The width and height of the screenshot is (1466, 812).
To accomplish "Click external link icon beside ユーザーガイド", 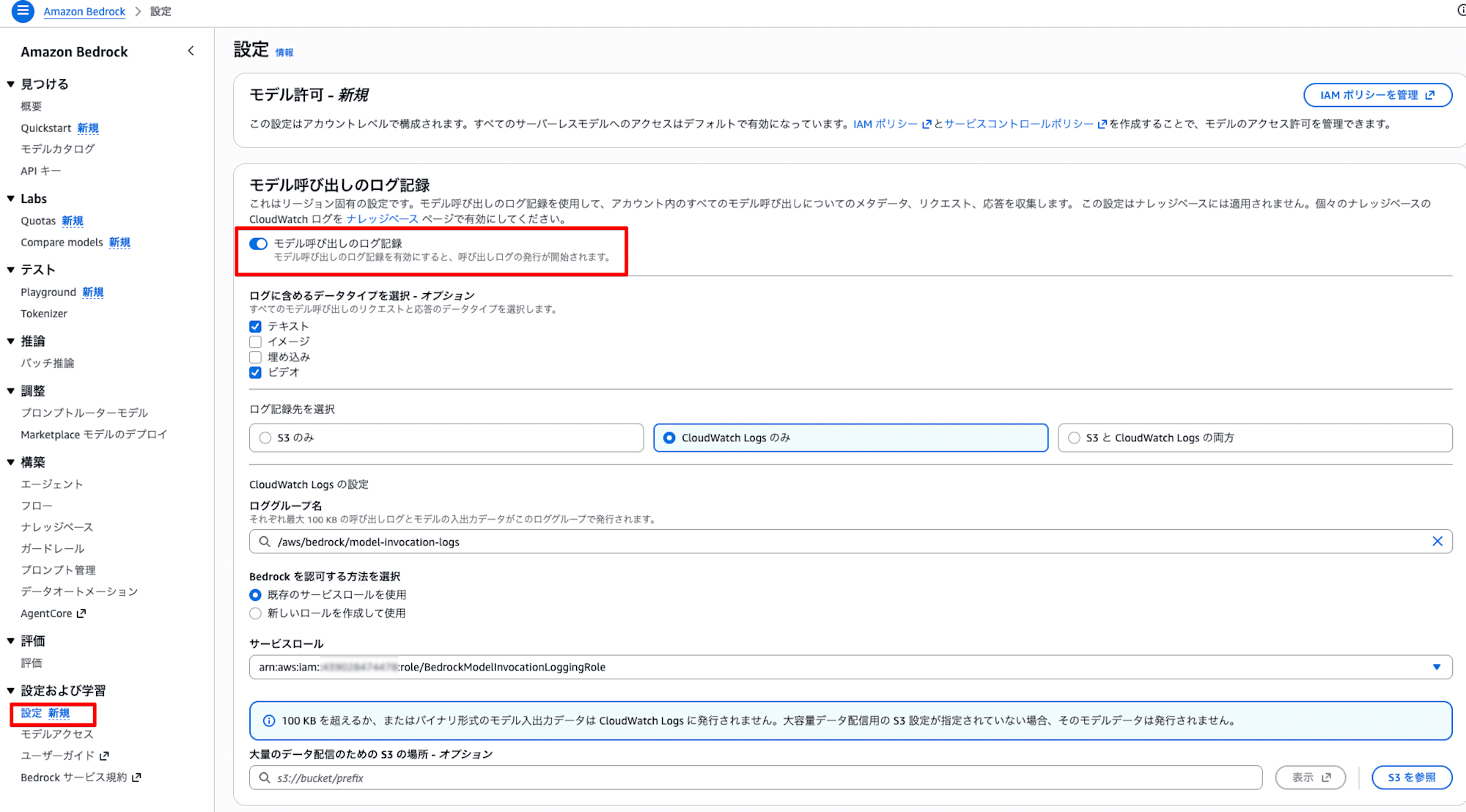I will point(104,756).
